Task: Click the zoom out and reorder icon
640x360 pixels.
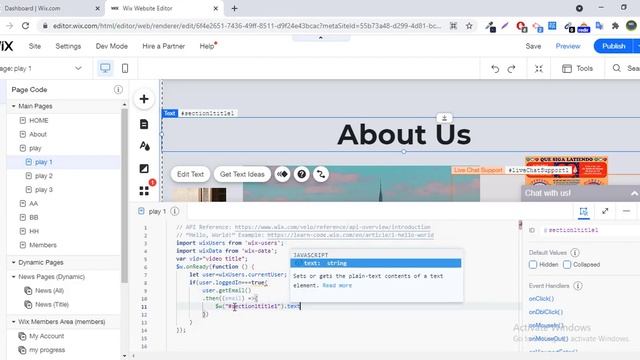Action: click(539, 69)
